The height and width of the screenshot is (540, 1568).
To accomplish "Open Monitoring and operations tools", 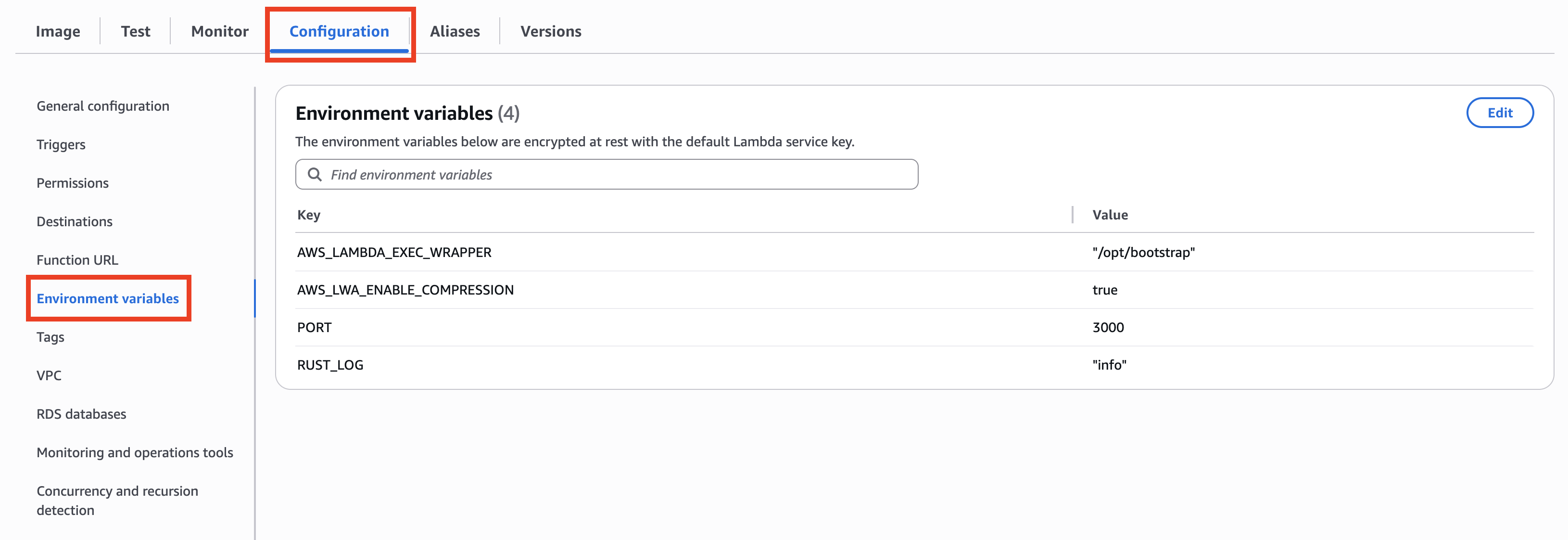I will (x=135, y=452).
